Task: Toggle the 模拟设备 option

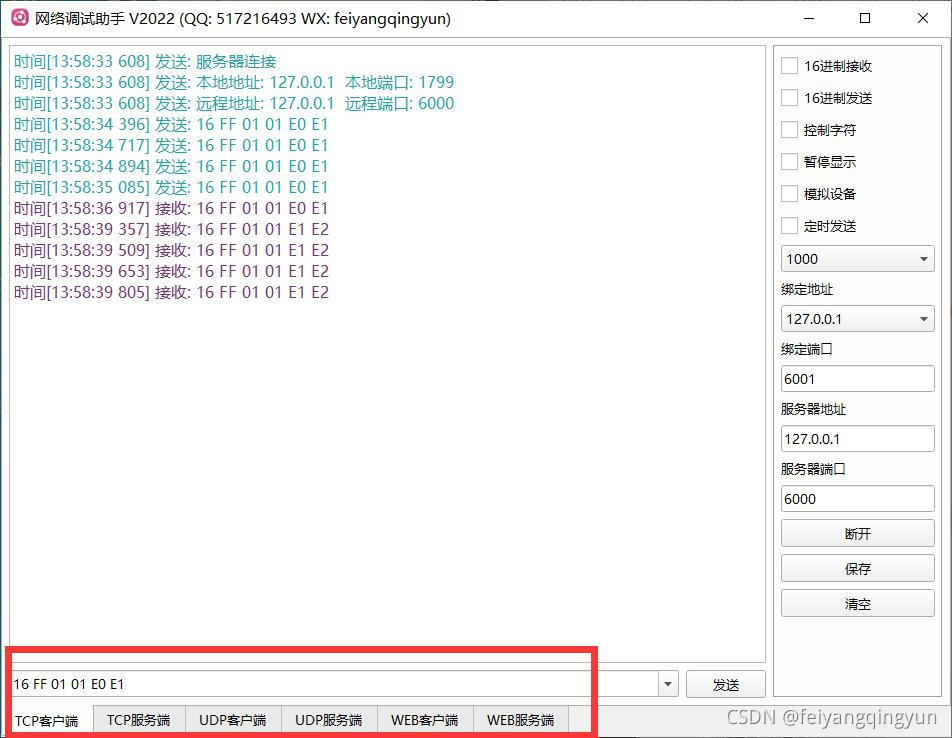Action: (x=789, y=194)
